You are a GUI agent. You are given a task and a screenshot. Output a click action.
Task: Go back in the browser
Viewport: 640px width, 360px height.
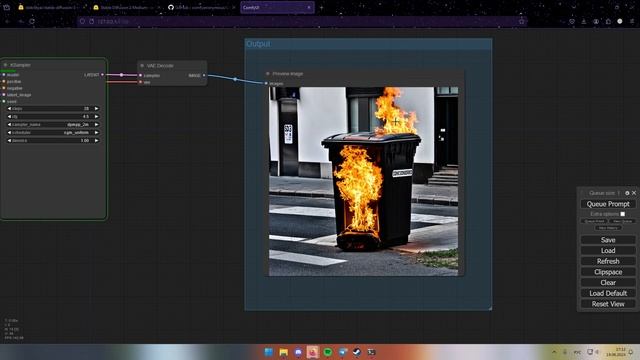point(7,21)
